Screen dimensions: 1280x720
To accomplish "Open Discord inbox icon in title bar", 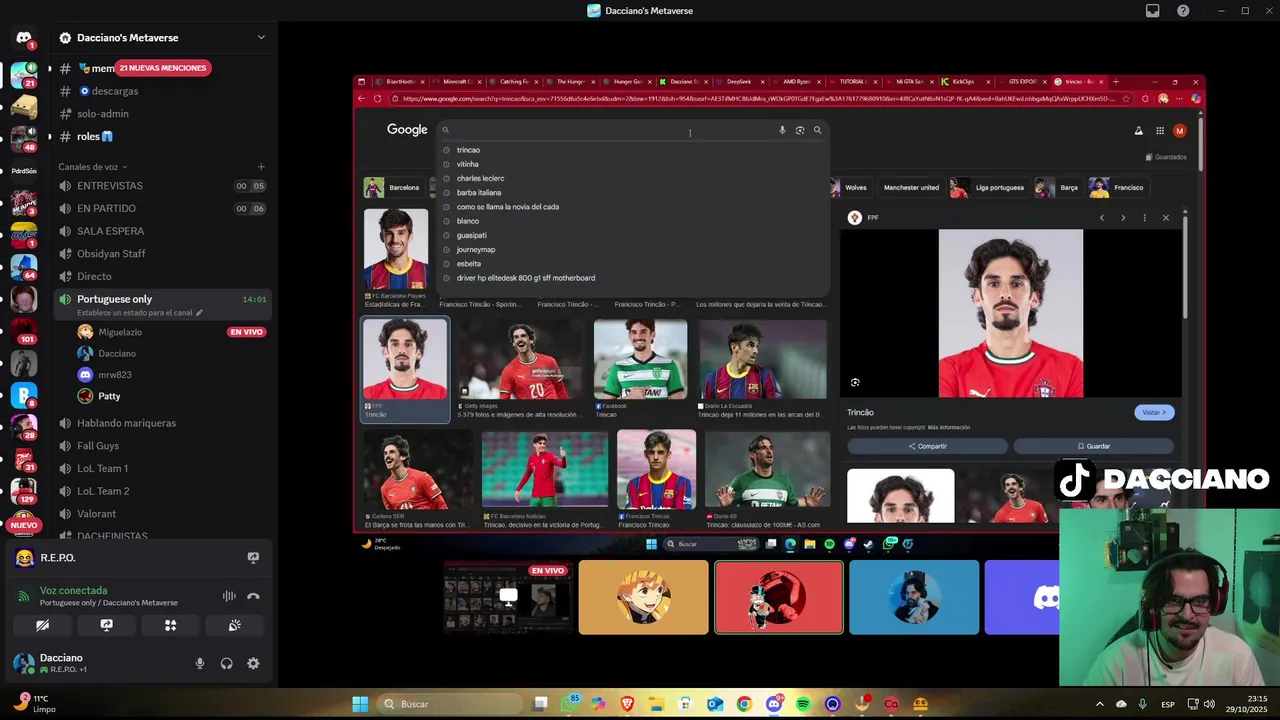I will click(x=1153, y=11).
